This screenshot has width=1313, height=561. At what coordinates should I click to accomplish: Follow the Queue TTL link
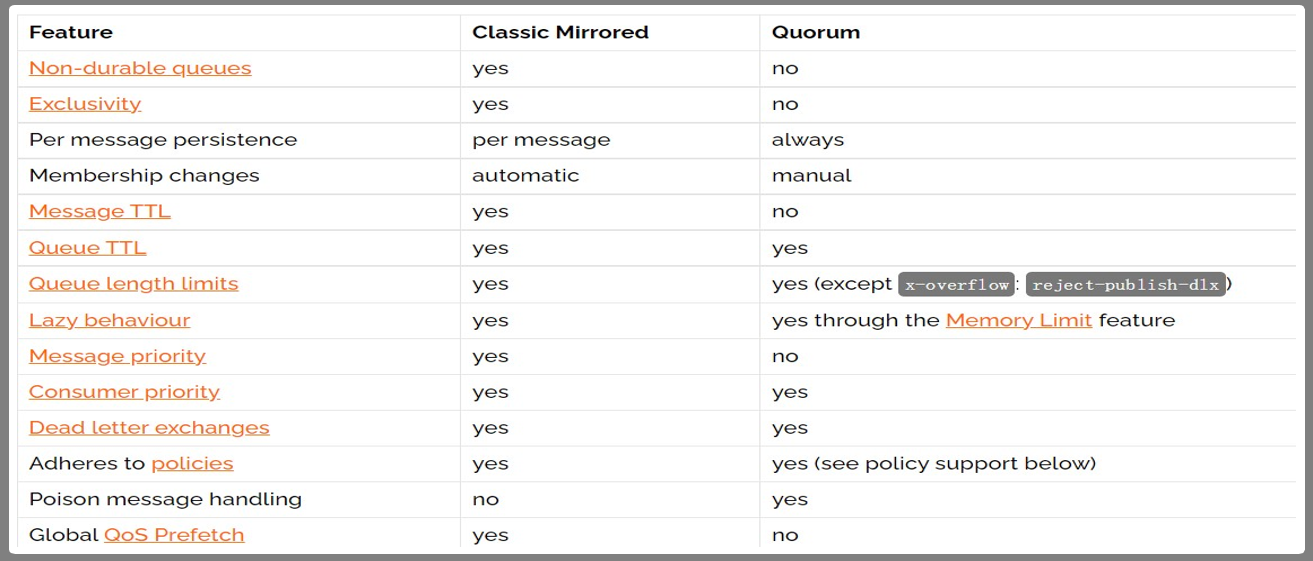coord(88,248)
